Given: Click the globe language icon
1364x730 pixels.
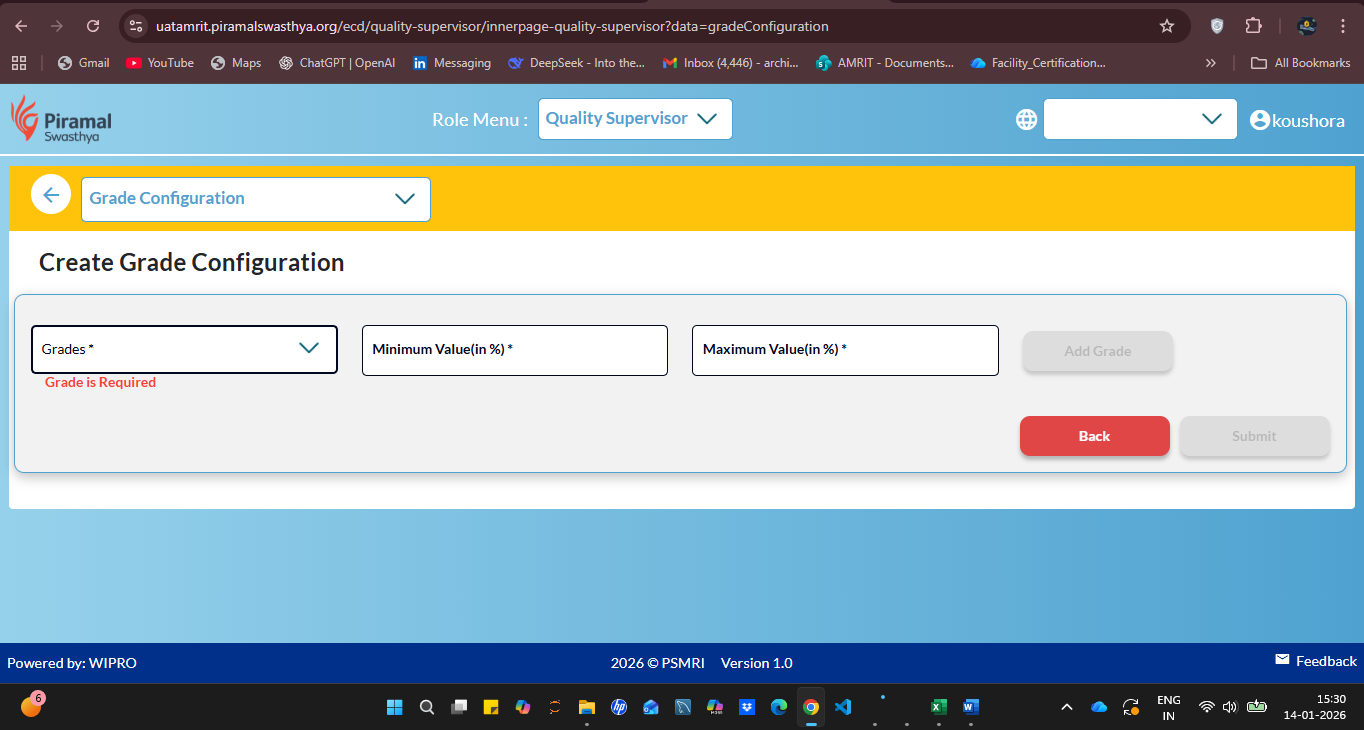Looking at the screenshot, I should (x=1026, y=119).
